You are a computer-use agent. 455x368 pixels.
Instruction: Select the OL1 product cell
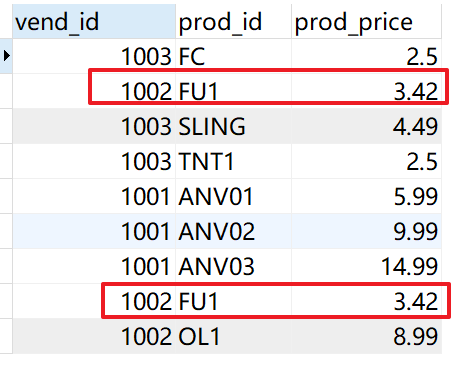233,336
